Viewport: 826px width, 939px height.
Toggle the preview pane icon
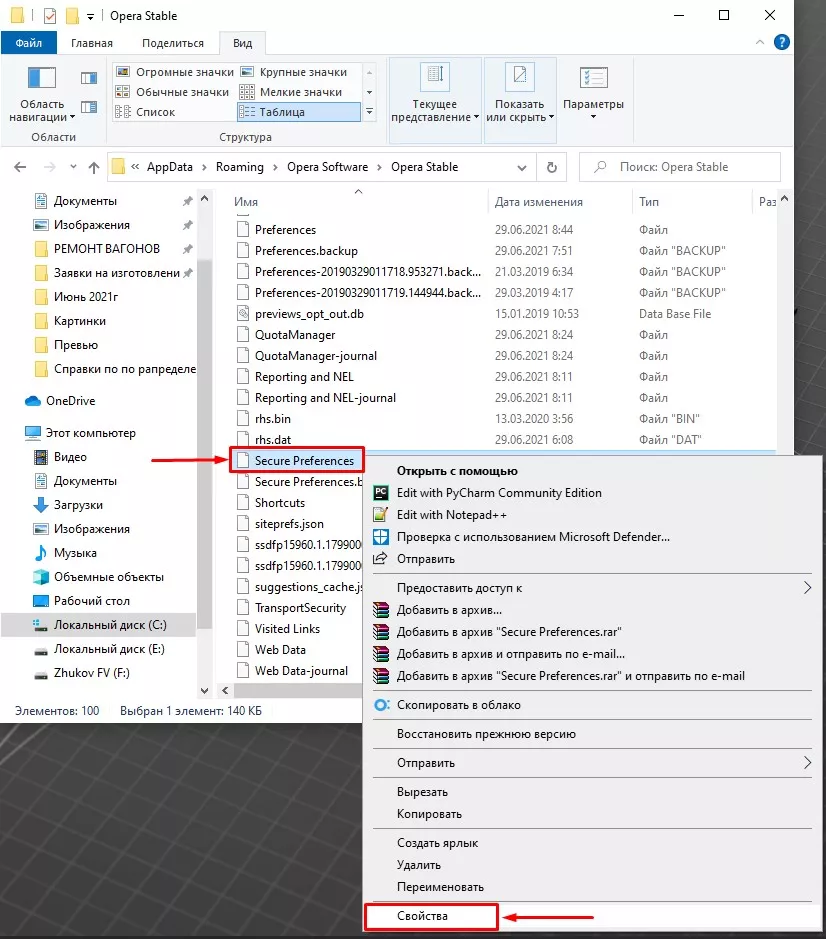point(89,78)
